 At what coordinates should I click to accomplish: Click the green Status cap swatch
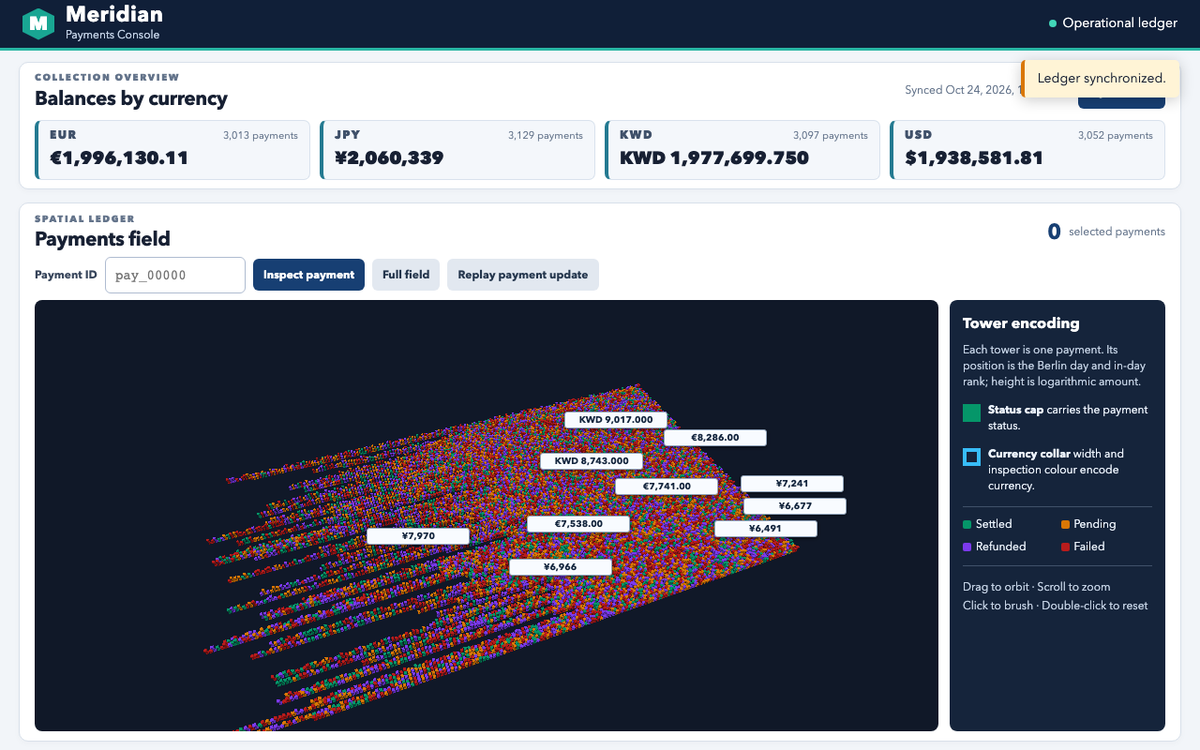[x=971, y=413]
